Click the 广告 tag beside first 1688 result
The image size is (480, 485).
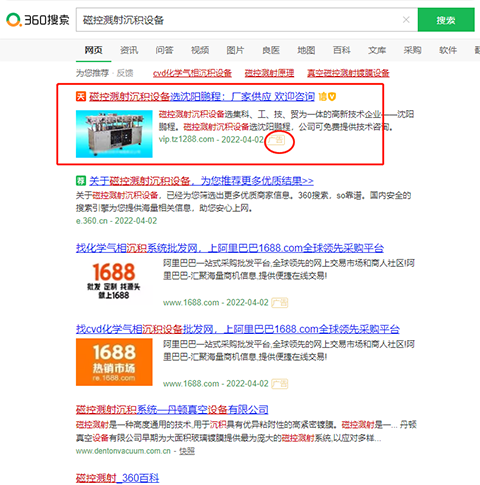click(x=279, y=303)
